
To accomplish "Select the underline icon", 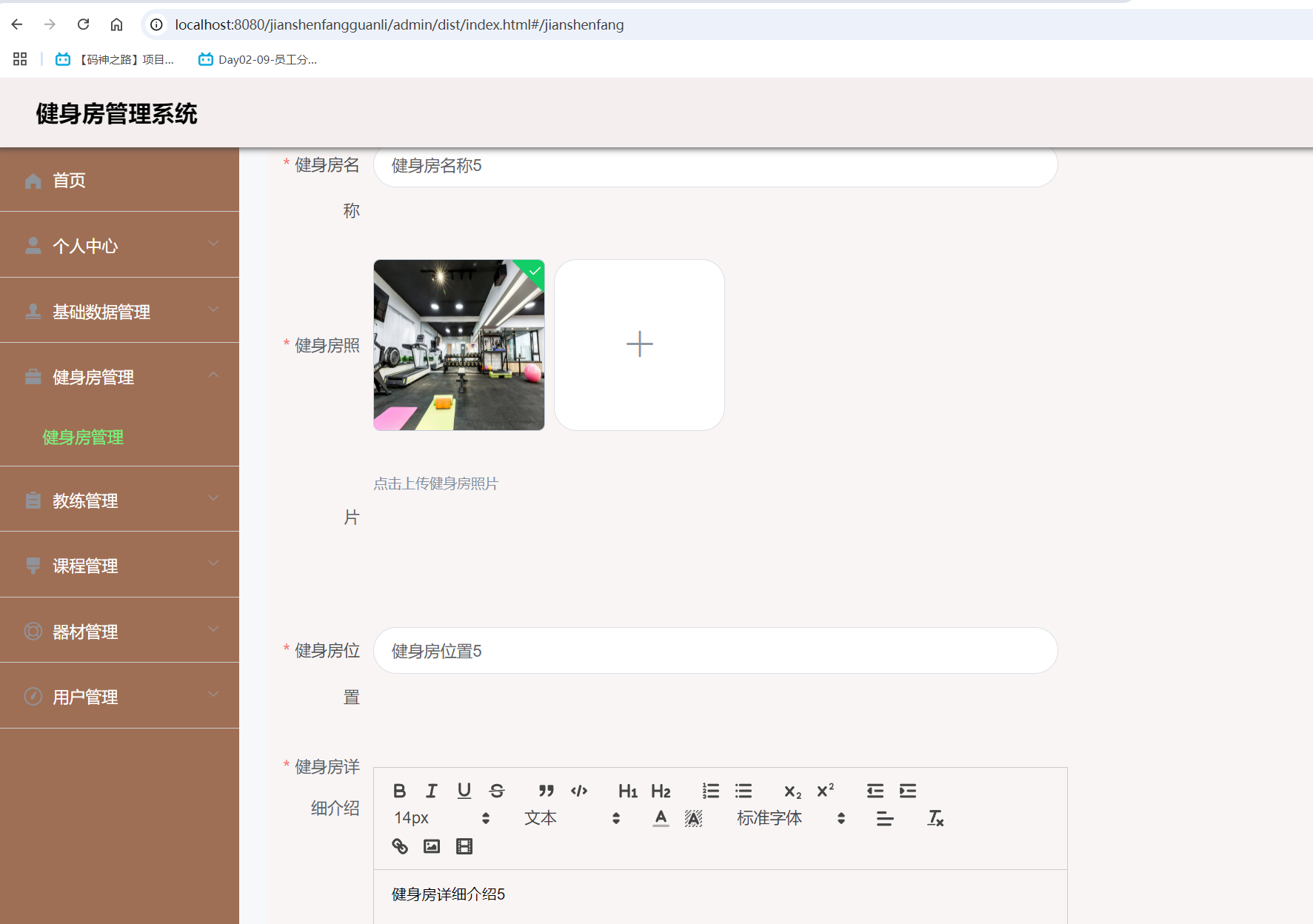I will [x=464, y=791].
